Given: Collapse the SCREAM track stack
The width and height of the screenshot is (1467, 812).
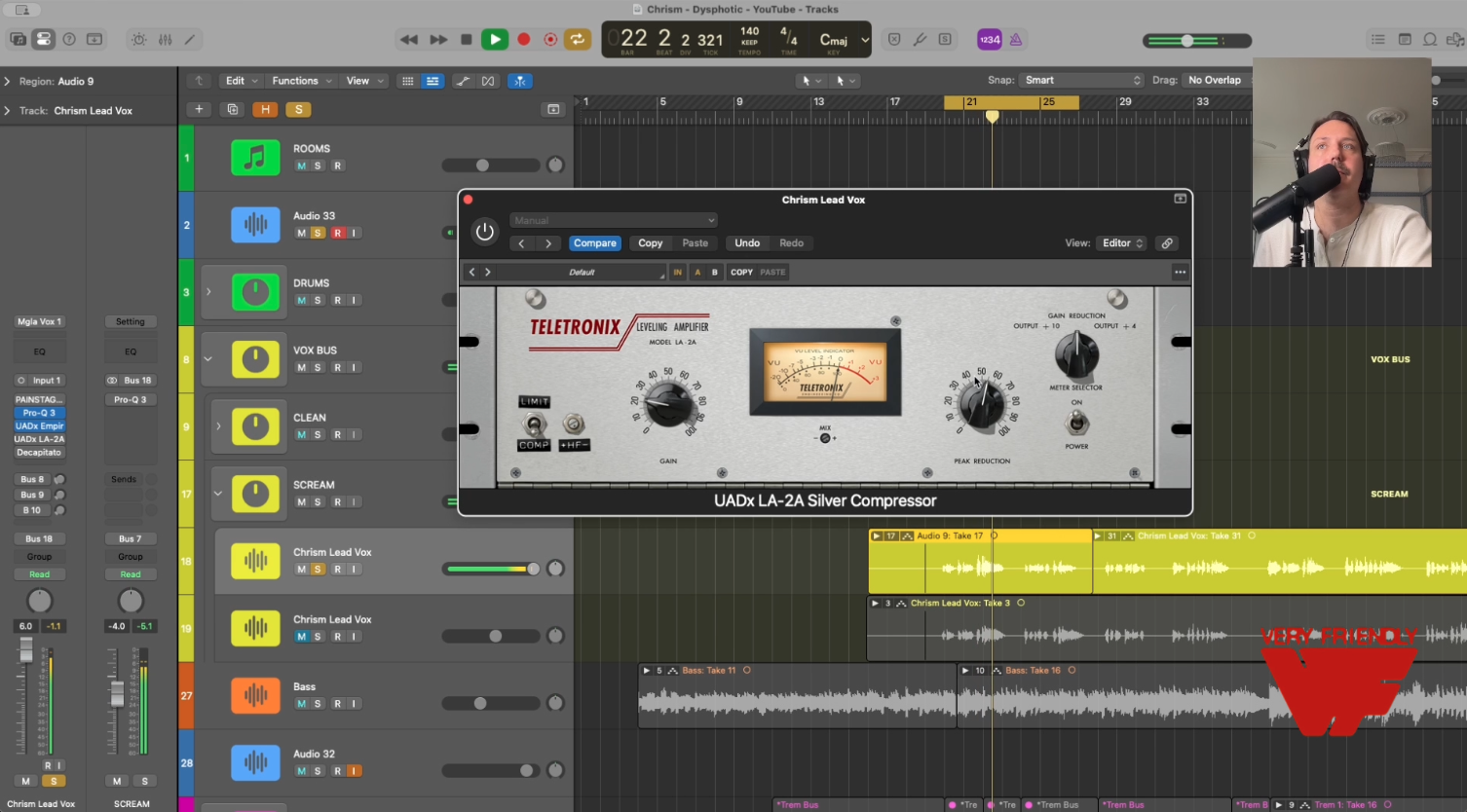Looking at the screenshot, I should click(x=218, y=494).
